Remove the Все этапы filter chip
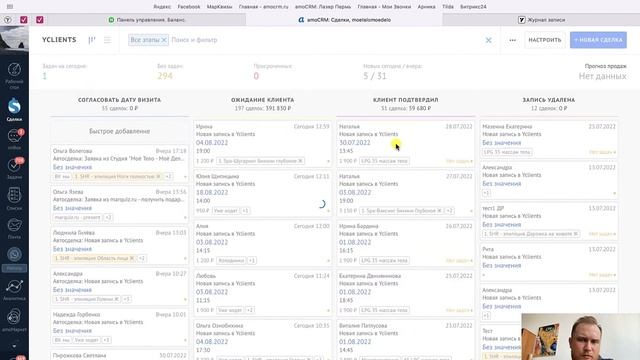 164,40
